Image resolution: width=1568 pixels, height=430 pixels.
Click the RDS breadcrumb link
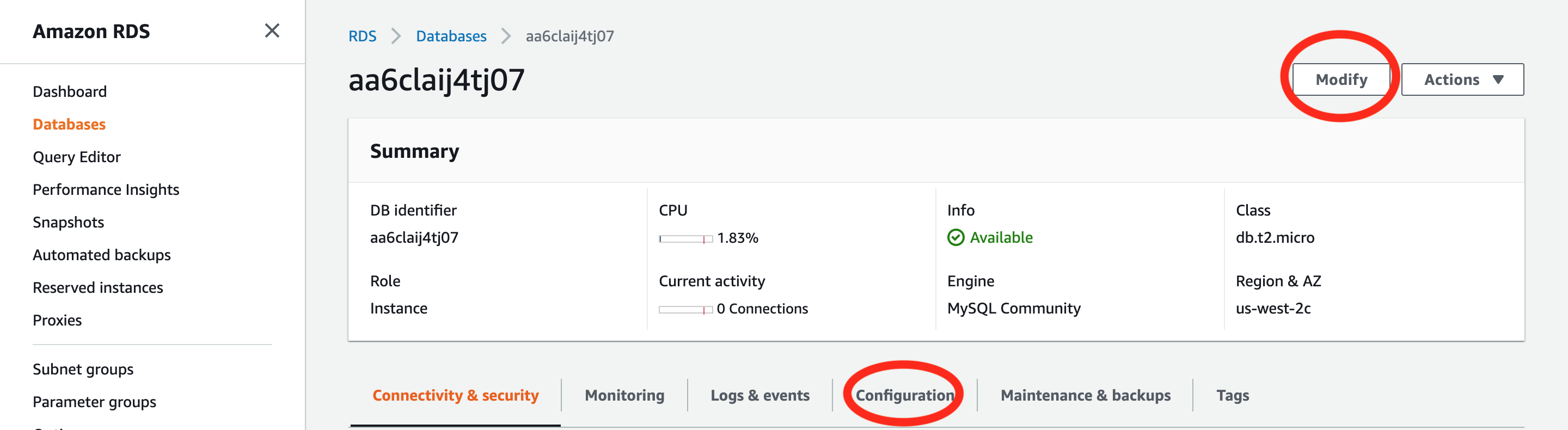click(362, 36)
